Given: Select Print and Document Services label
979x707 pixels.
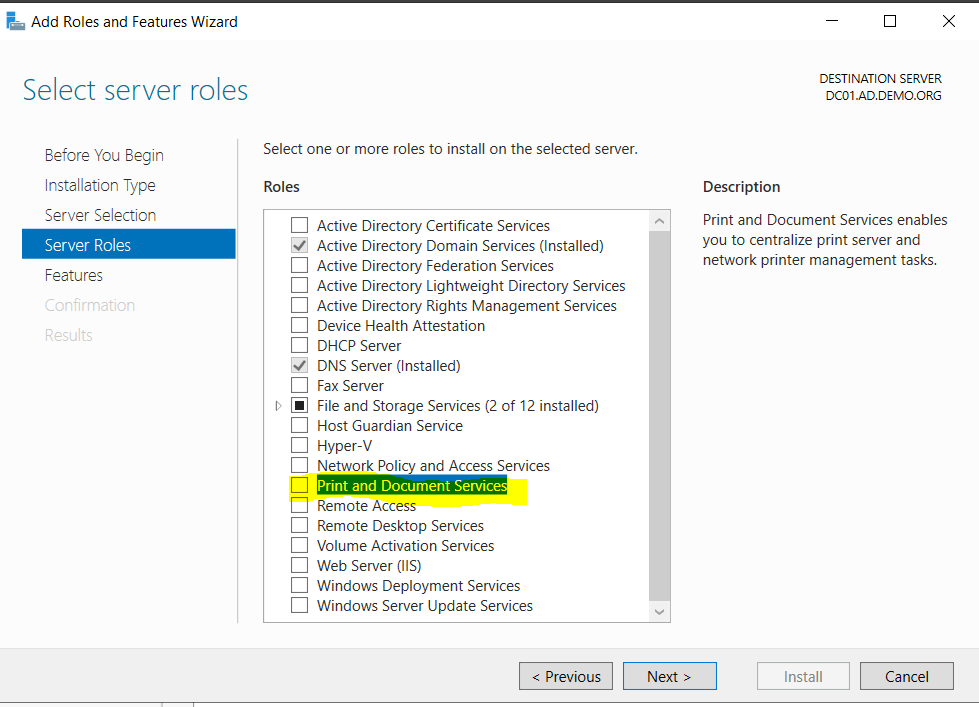Looking at the screenshot, I should click(x=412, y=485).
